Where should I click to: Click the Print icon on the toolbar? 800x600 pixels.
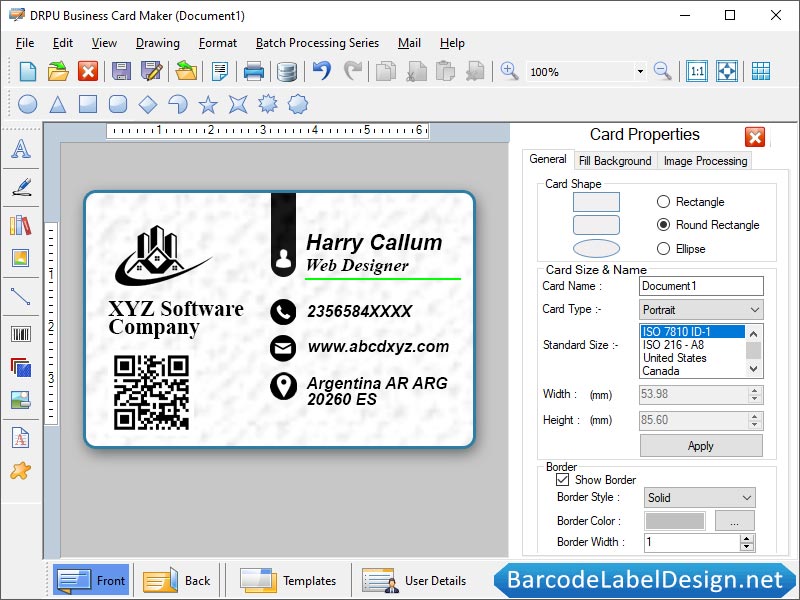coord(254,71)
